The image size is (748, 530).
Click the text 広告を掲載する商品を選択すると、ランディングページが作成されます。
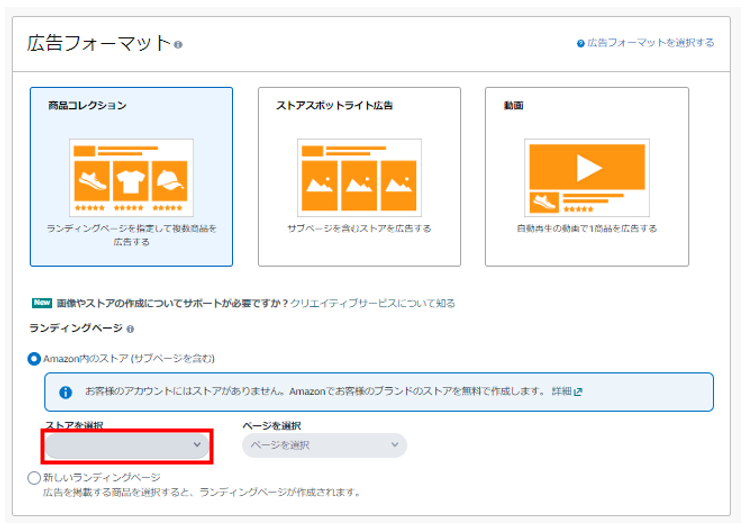tap(202, 492)
